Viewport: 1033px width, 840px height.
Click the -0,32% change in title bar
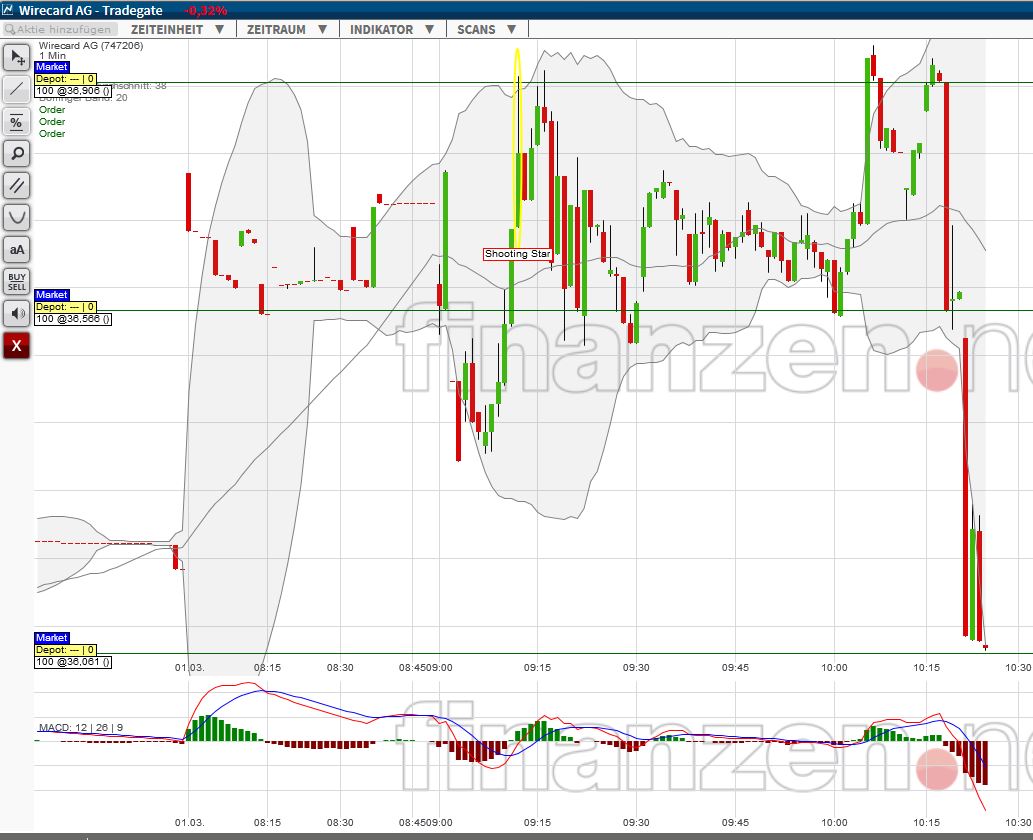click(206, 11)
